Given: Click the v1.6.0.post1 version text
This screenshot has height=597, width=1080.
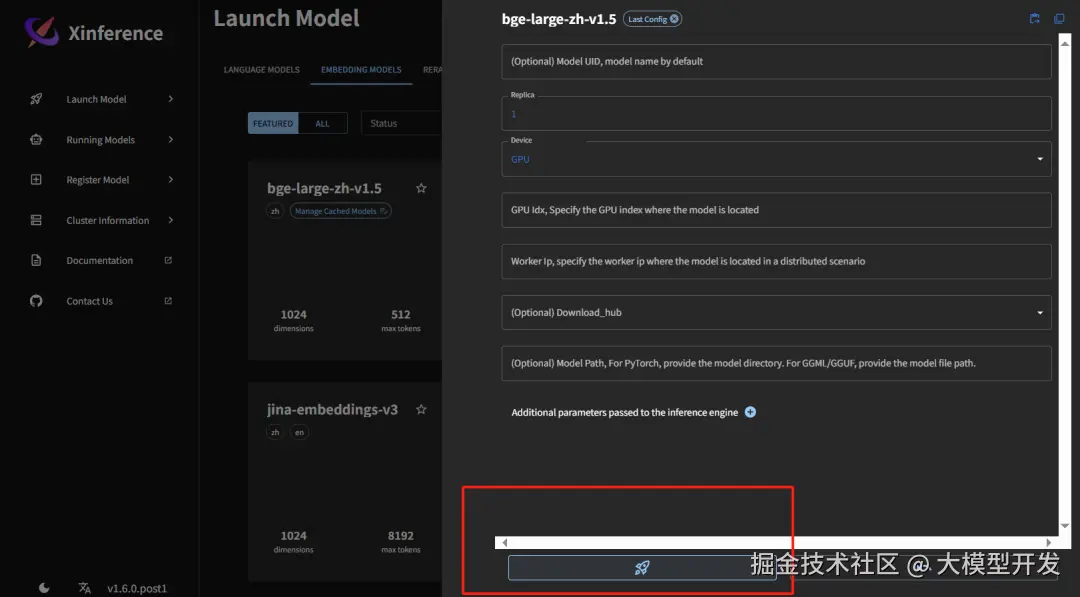Looking at the screenshot, I should click(137, 588).
